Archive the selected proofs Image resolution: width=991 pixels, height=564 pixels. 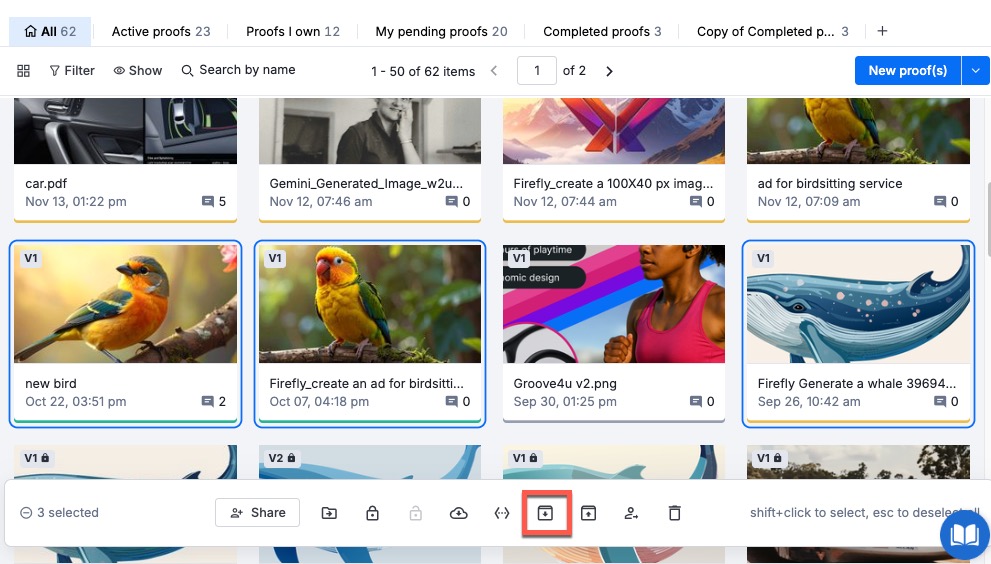pyautogui.click(x=545, y=513)
